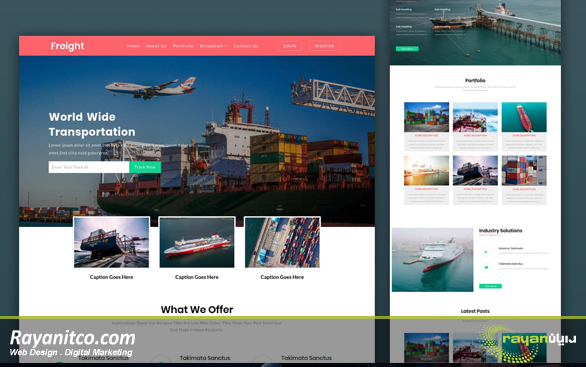Open portfolio red ship in waves image
Screen dimensions: 586x367
(475, 117)
